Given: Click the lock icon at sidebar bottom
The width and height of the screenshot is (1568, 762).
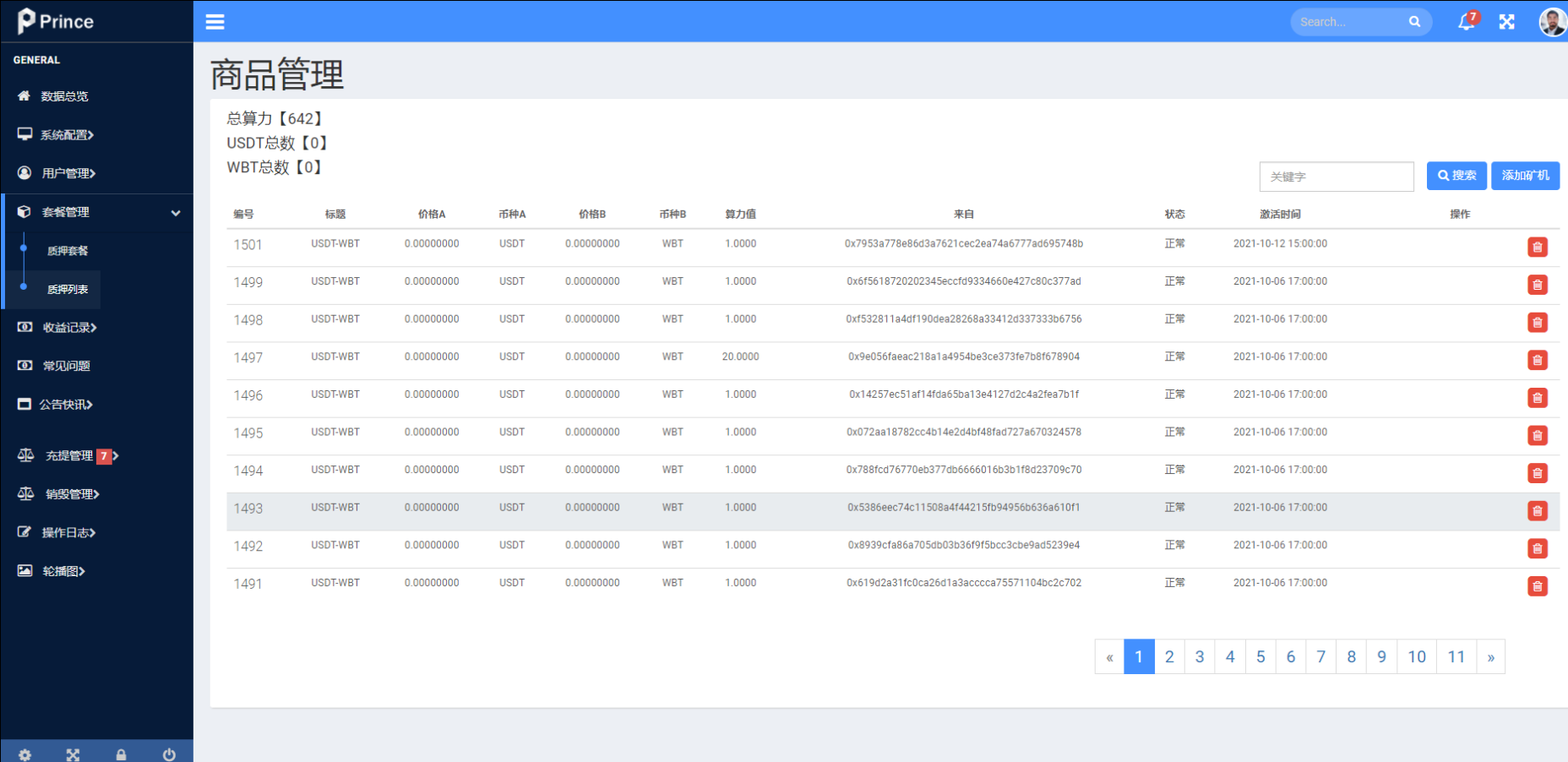Looking at the screenshot, I should tap(121, 754).
